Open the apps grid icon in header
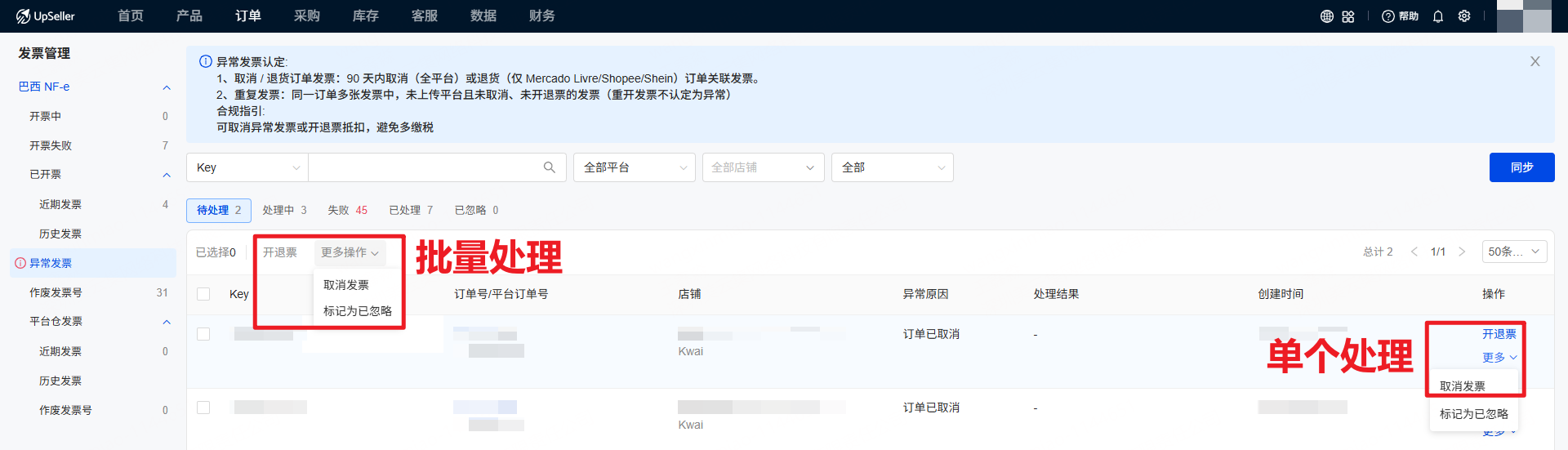 point(1348,16)
